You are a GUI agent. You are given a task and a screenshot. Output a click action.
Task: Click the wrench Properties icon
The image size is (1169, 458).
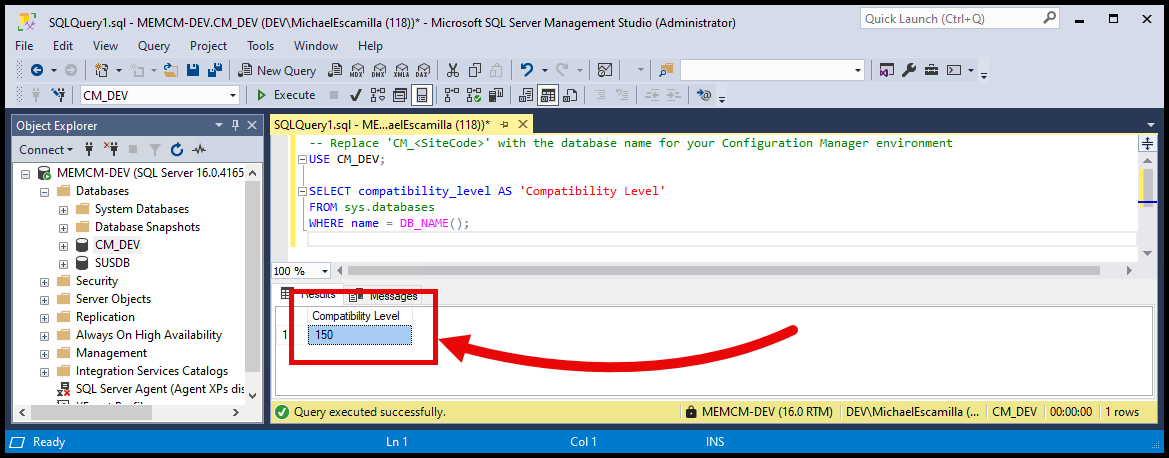click(909, 70)
